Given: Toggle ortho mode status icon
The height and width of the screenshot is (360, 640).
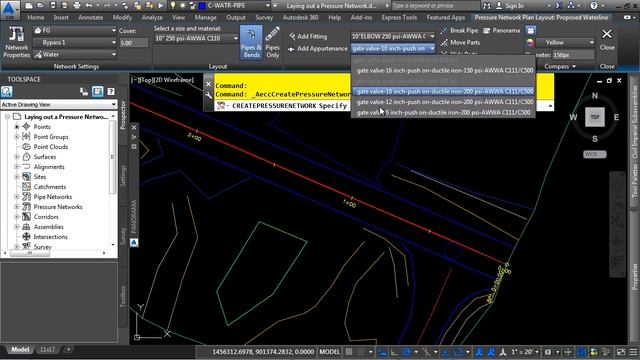Looking at the screenshot, I should pos(394,352).
